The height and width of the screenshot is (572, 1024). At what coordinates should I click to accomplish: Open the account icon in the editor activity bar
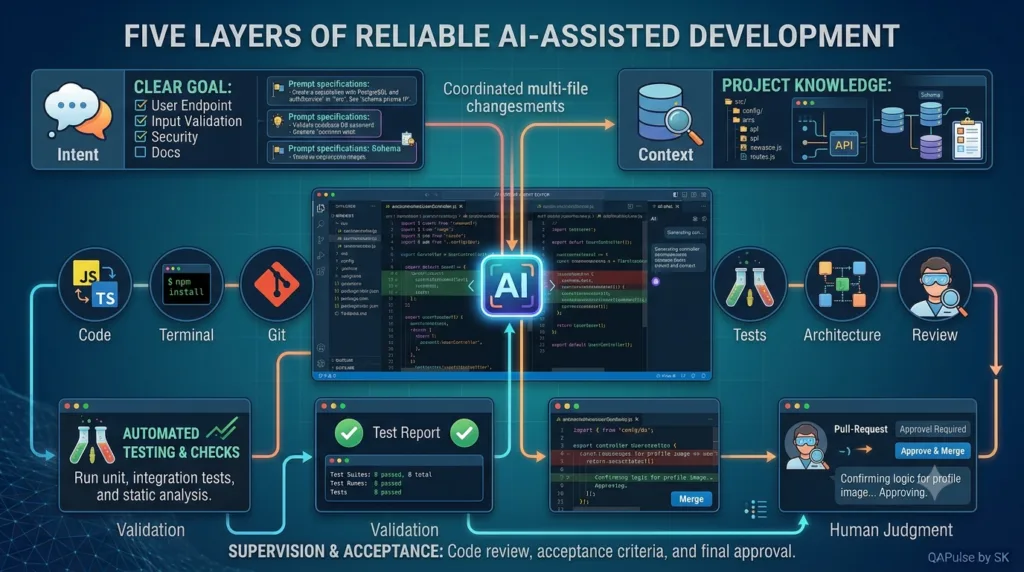tap(321, 347)
